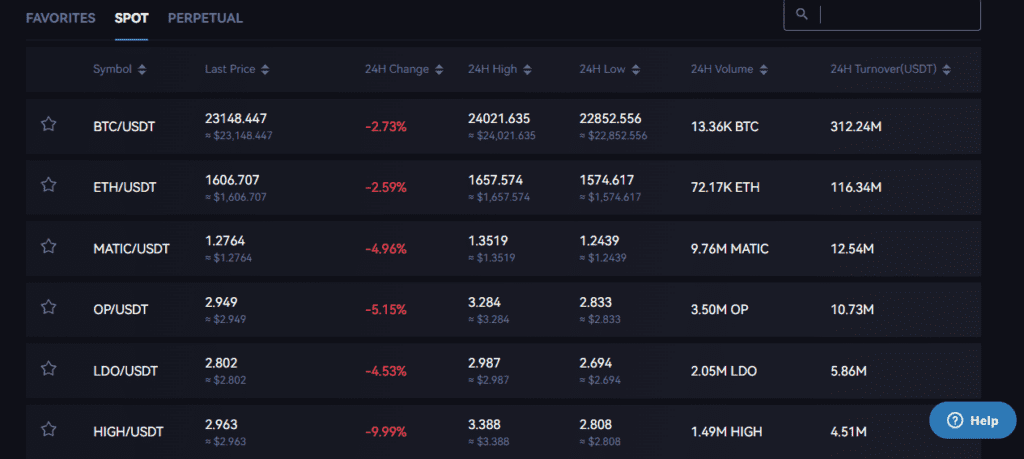Click ETH last price 1606.707

coord(232,180)
